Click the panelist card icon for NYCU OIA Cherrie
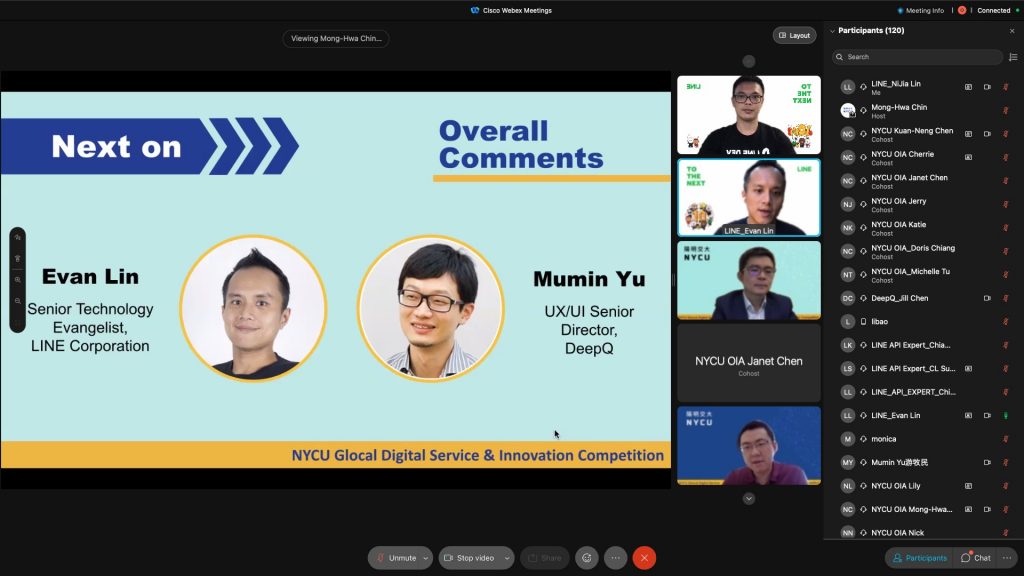The height and width of the screenshot is (576, 1024). 968,157
